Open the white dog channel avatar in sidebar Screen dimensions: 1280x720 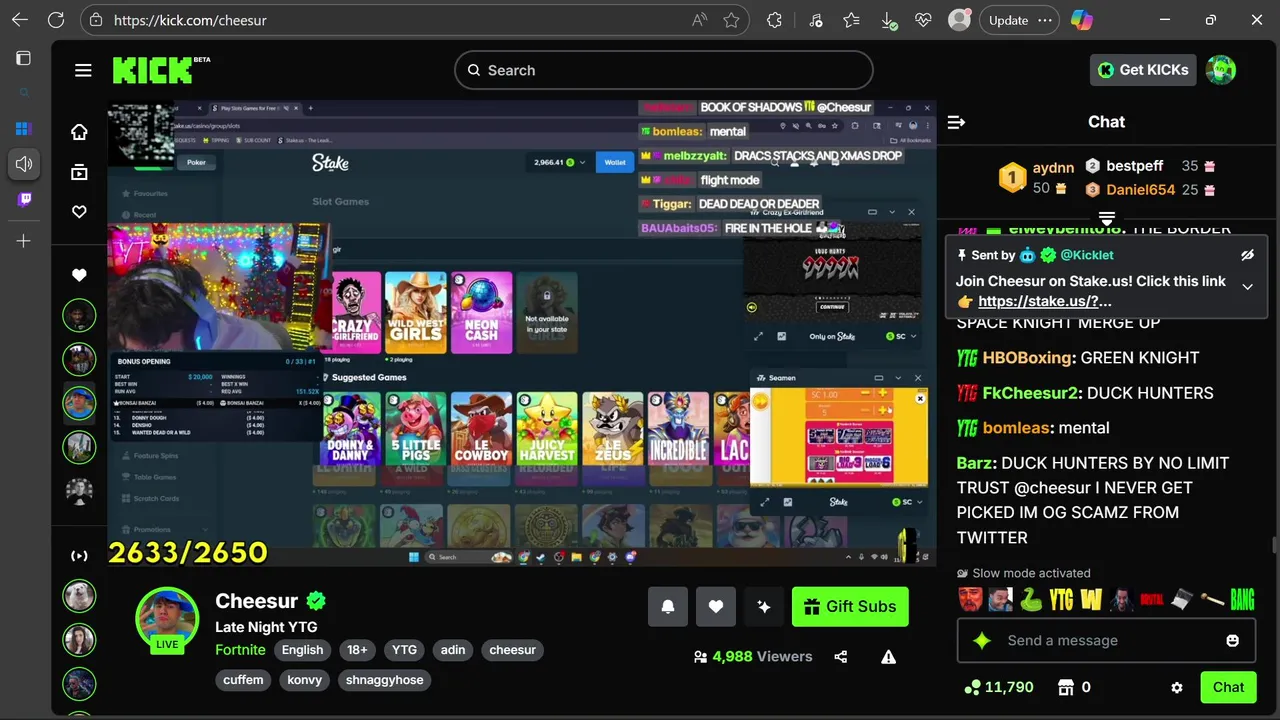pos(79,596)
